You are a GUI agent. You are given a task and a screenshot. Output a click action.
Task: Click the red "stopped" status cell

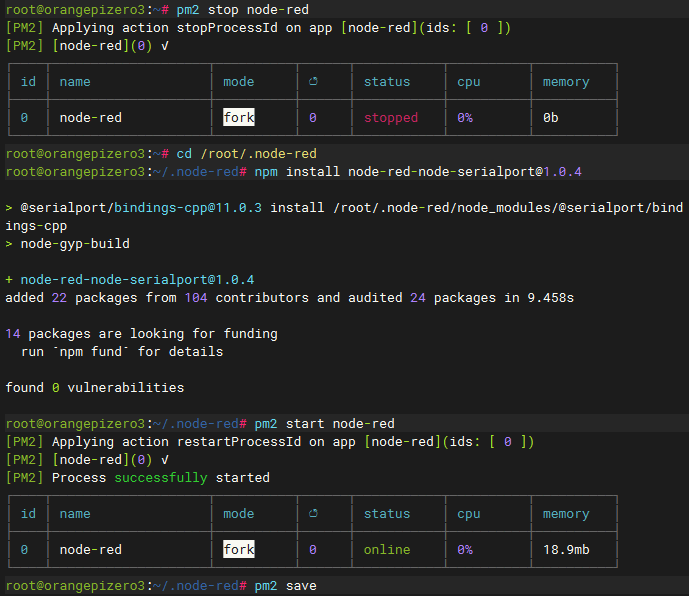click(x=391, y=118)
